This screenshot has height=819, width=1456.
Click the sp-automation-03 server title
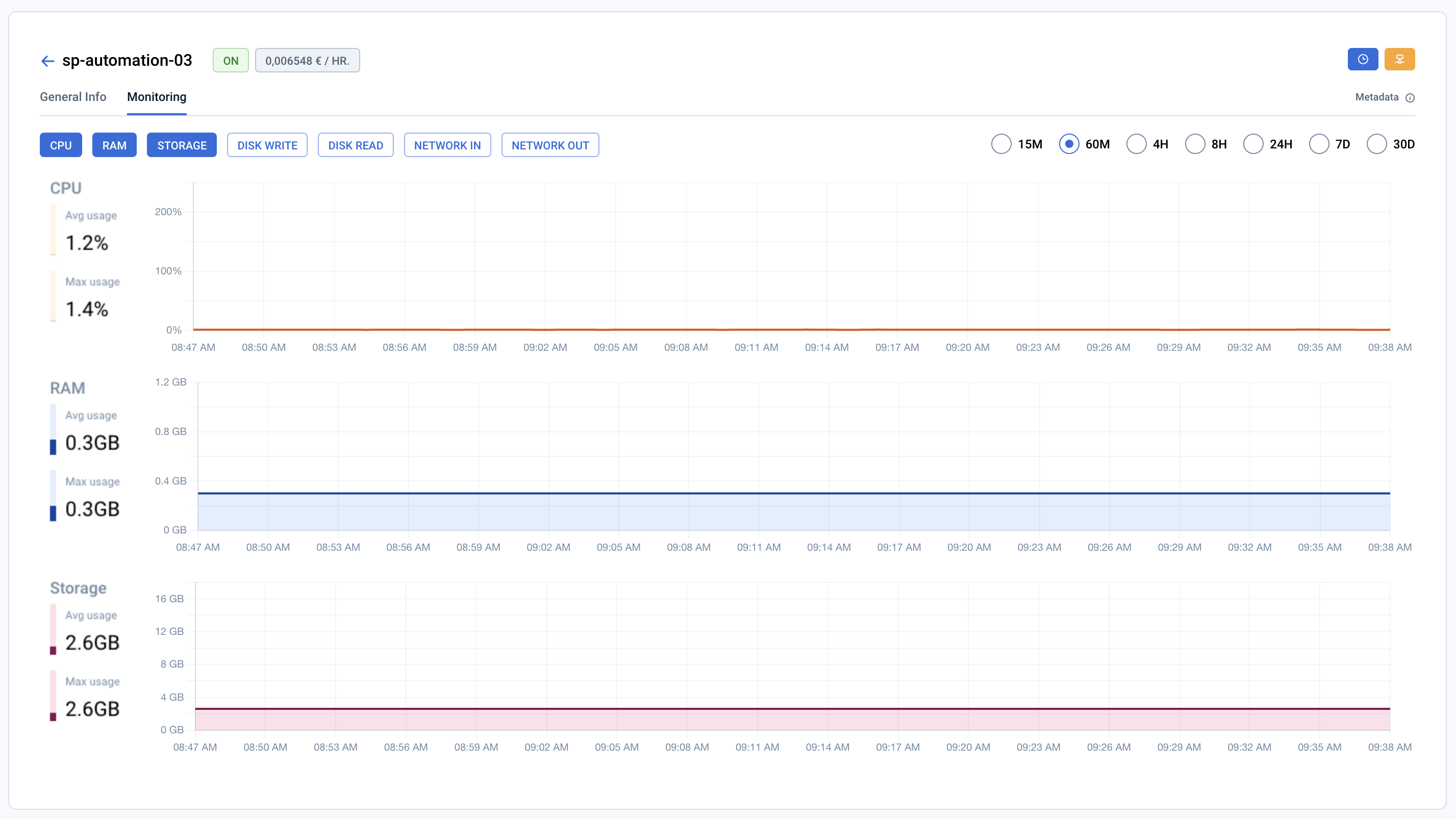click(x=127, y=61)
